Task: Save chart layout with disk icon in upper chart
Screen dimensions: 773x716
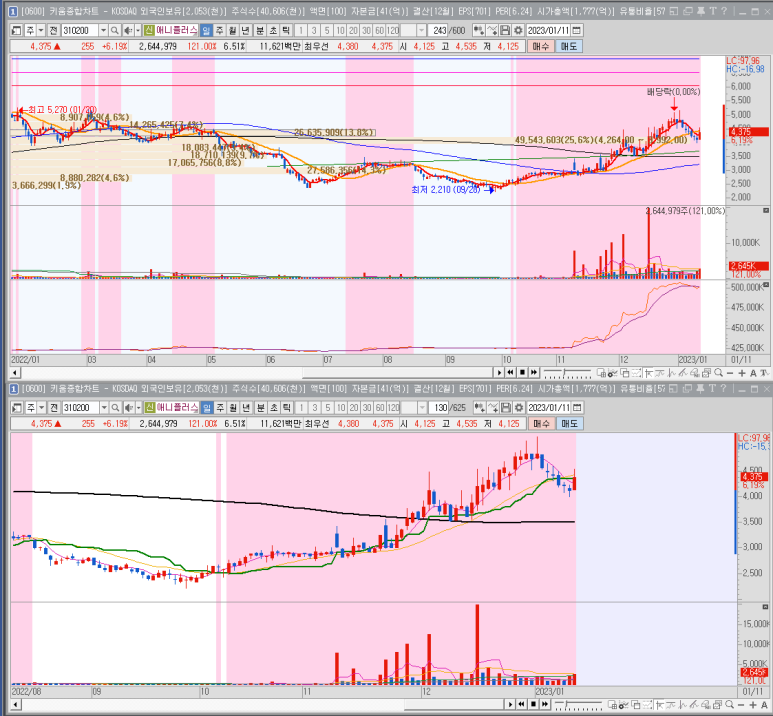Action: (x=505, y=31)
